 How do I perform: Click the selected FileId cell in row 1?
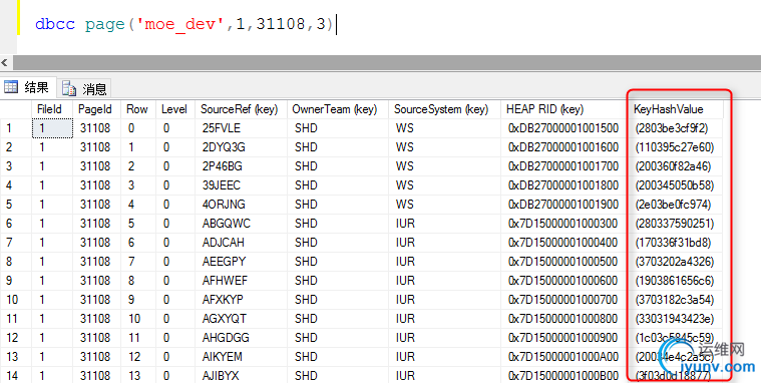click(52, 128)
